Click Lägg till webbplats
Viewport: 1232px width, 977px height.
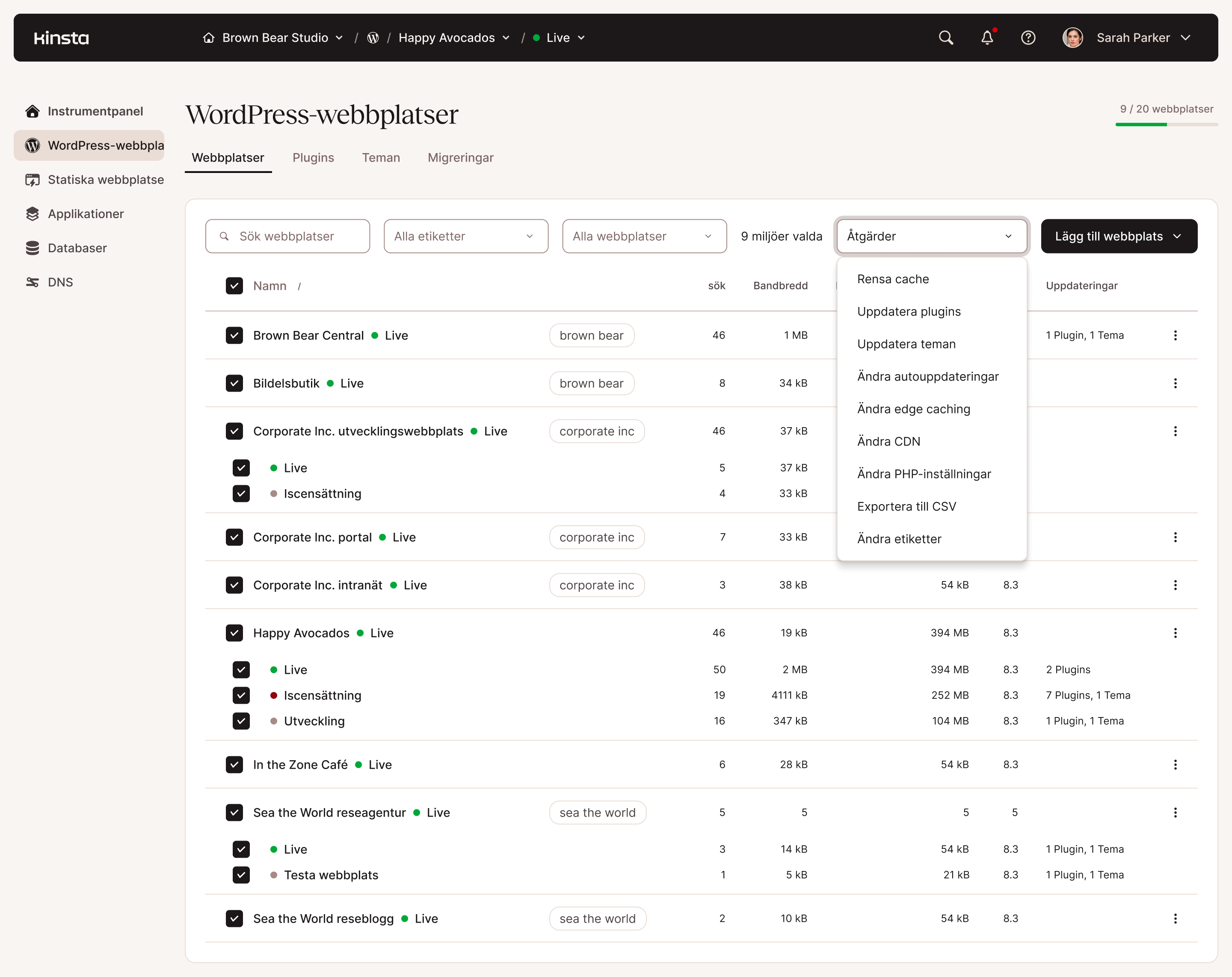[x=1118, y=236]
